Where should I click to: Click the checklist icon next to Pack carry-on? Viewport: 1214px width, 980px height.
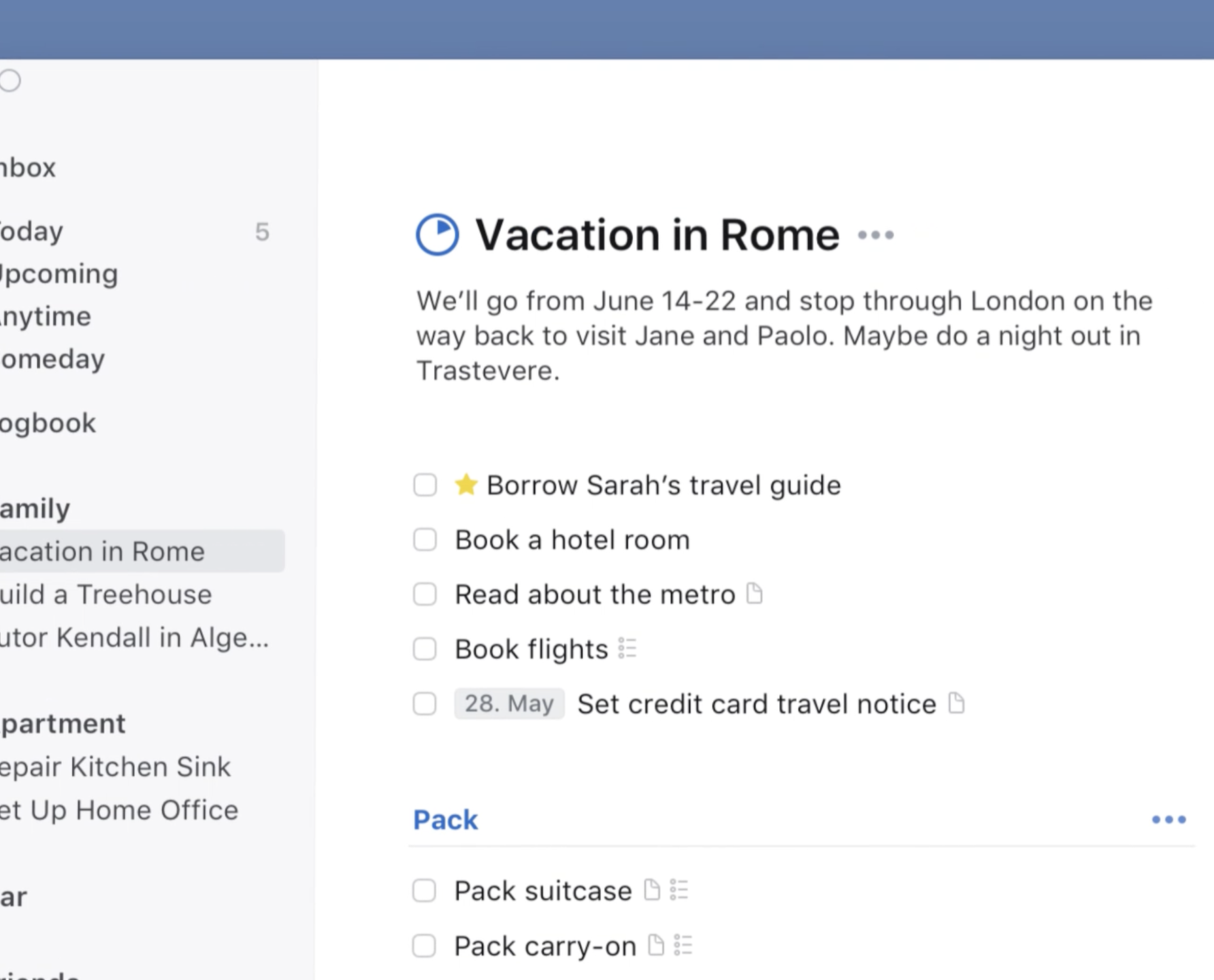click(x=683, y=945)
